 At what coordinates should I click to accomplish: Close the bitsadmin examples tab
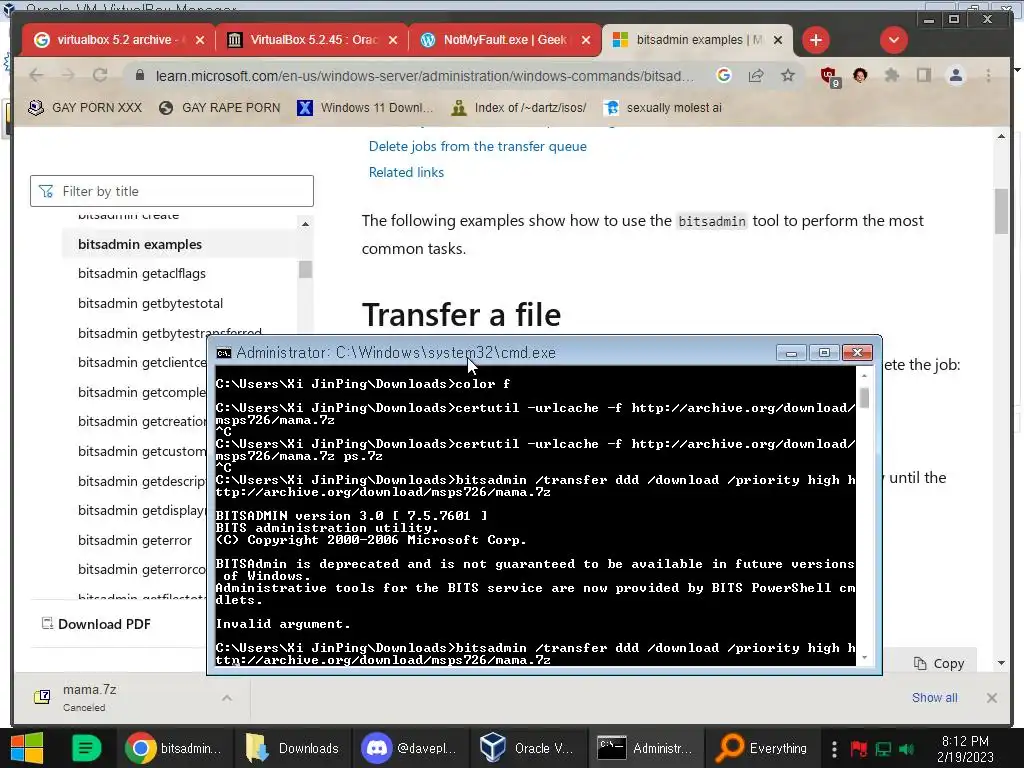(778, 40)
